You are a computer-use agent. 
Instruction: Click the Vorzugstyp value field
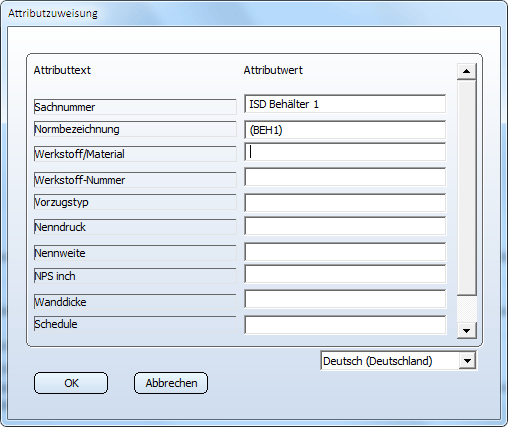345,203
